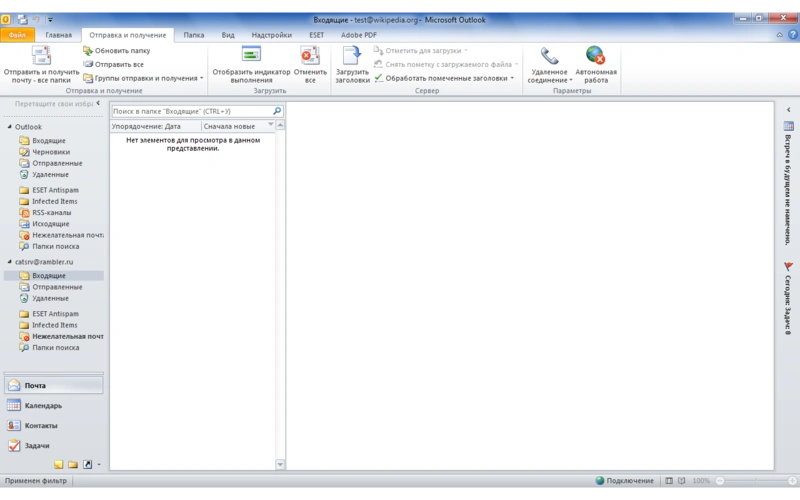Select Infected Items under Outlook
This screenshot has height=500, width=800.
(x=55, y=201)
